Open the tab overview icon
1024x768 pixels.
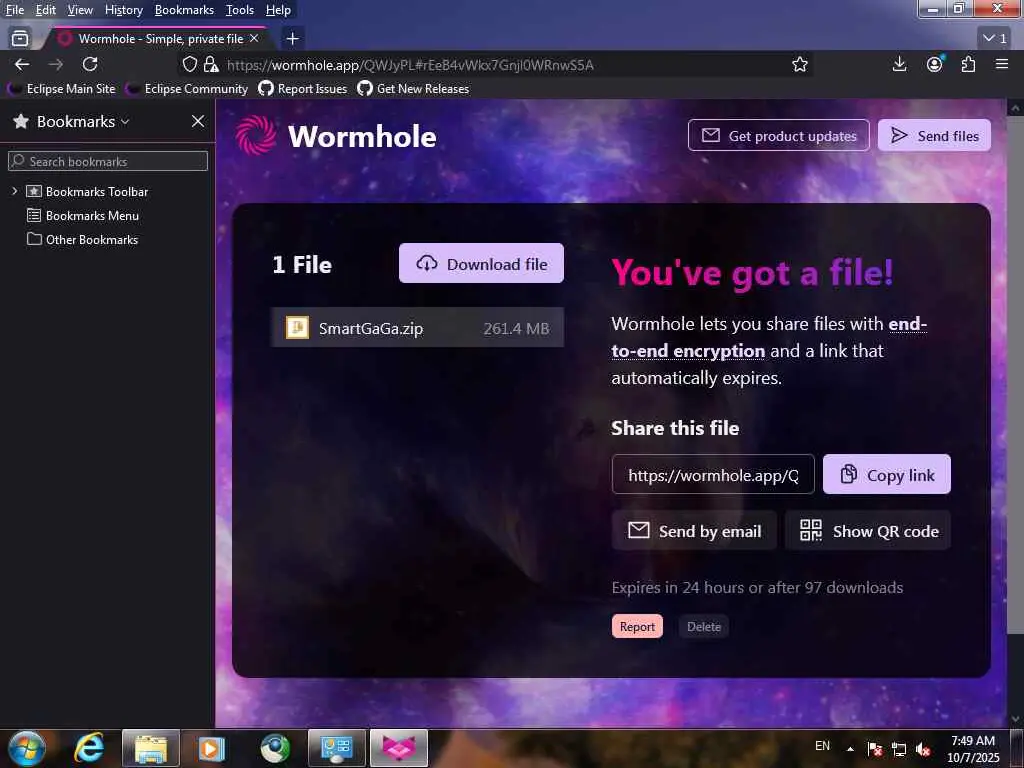click(20, 39)
